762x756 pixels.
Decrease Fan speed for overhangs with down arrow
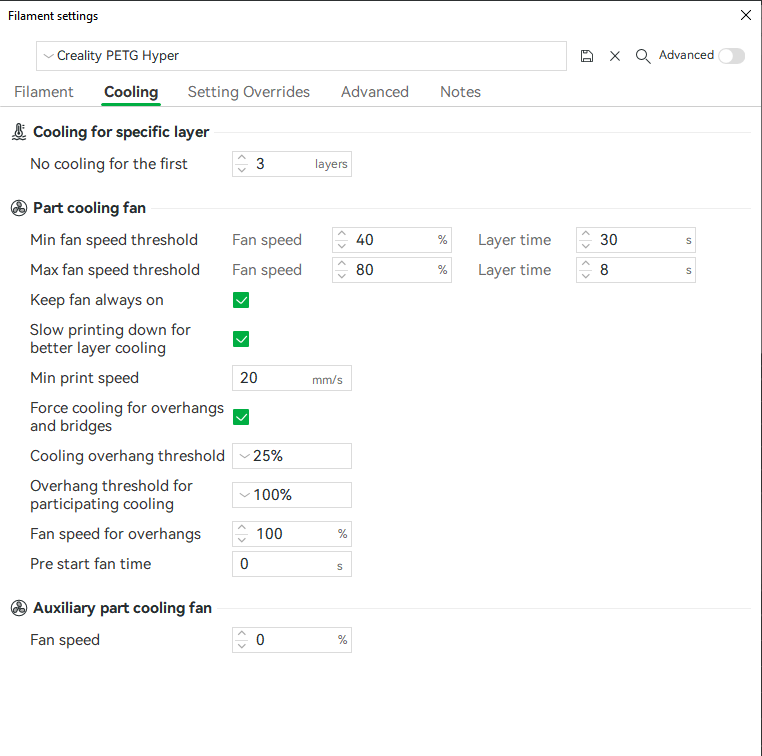tap(241, 540)
